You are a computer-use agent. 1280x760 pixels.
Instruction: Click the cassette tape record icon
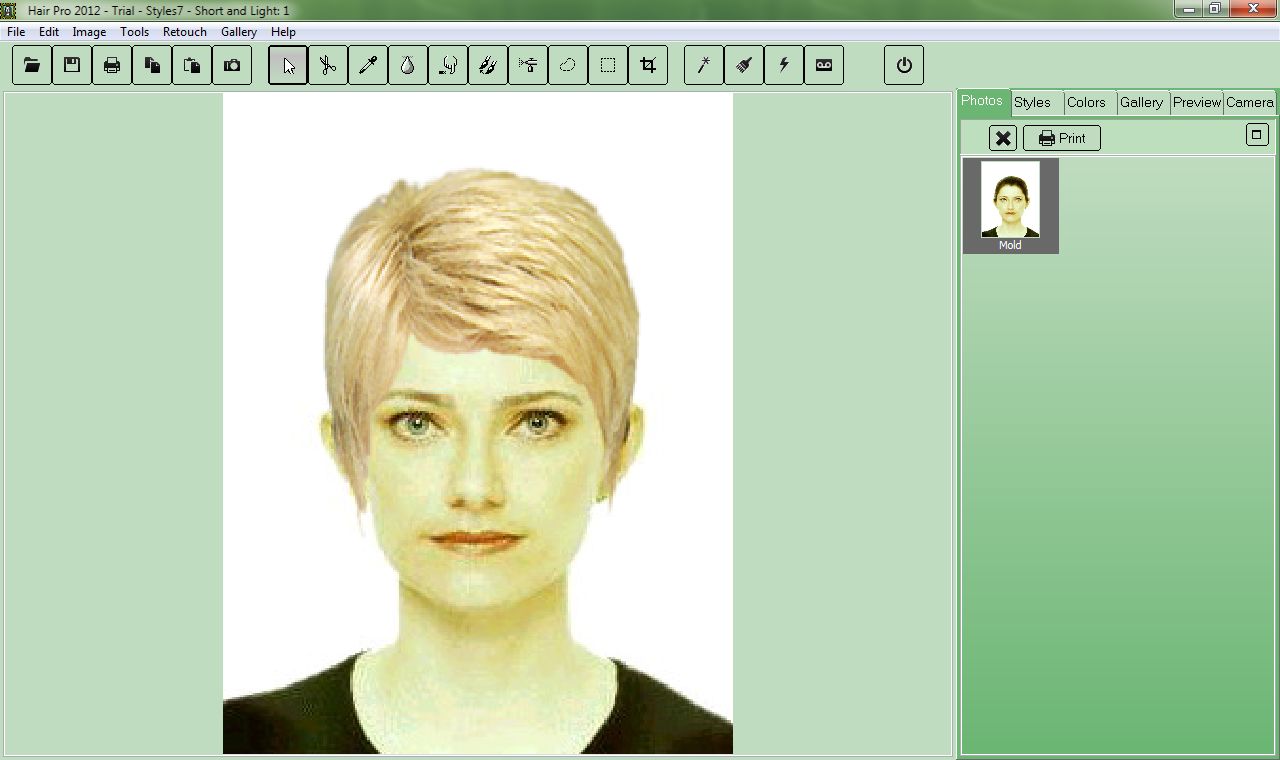[x=824, y=65]
